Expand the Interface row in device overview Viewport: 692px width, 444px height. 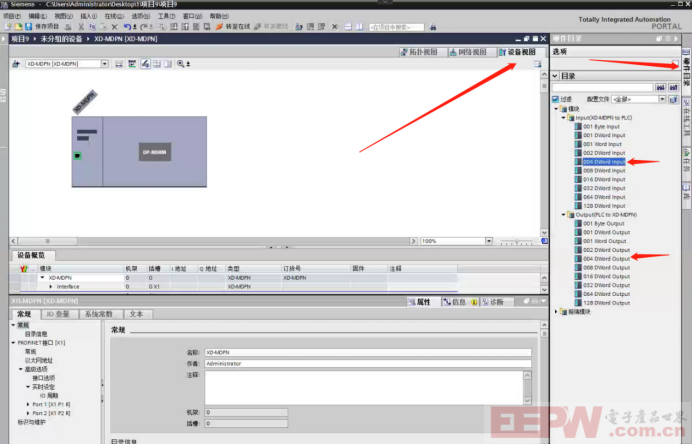pos(51,286)
